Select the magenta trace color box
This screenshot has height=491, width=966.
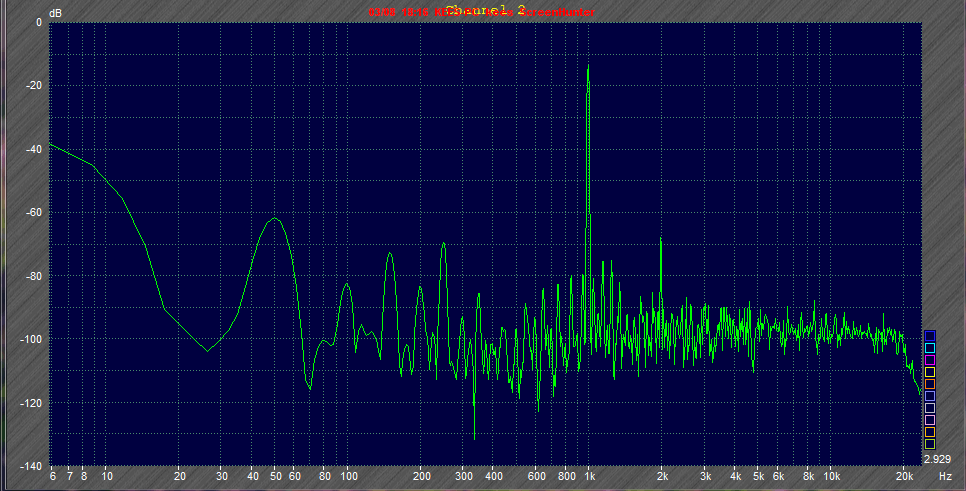930,360
